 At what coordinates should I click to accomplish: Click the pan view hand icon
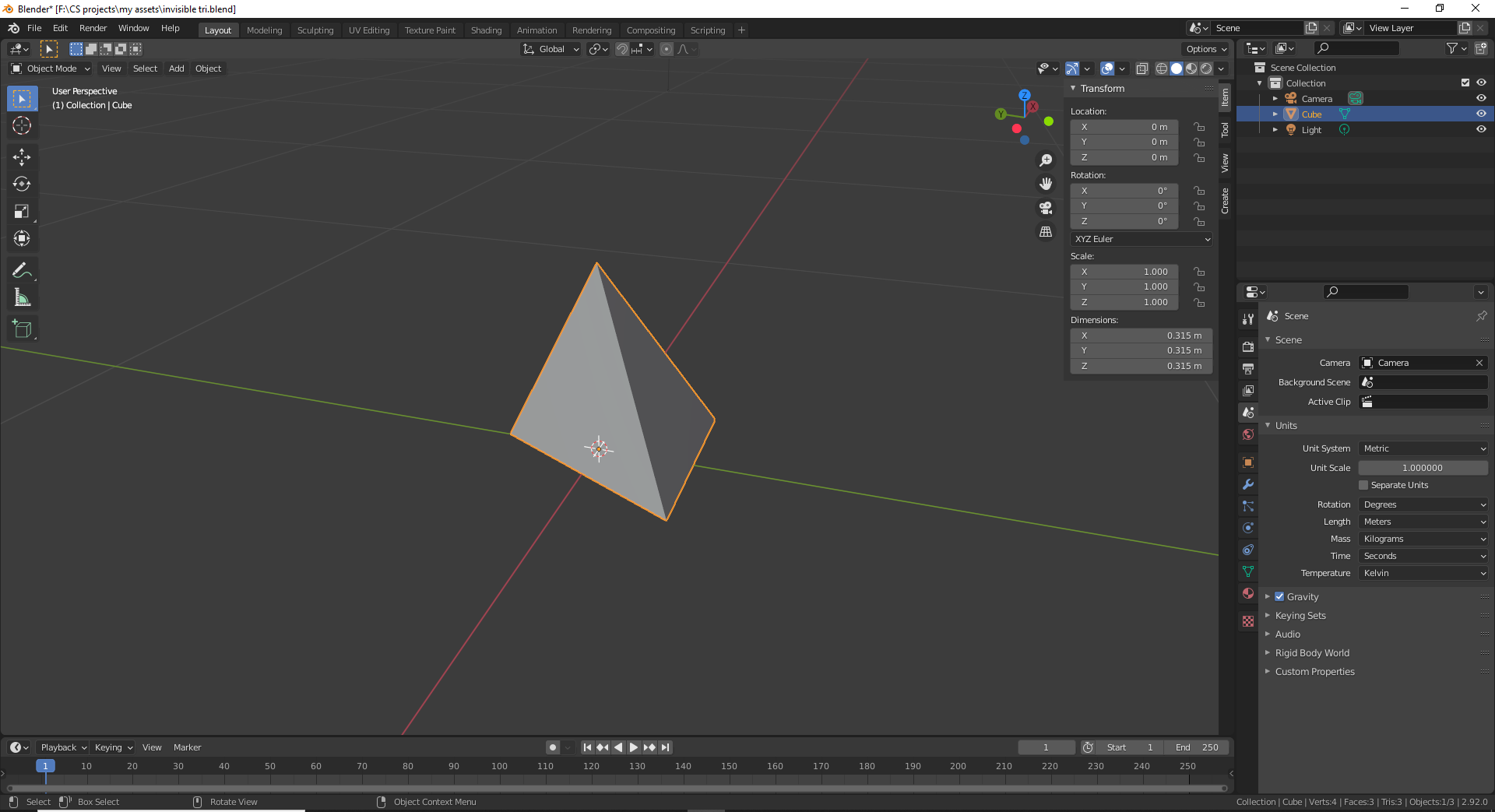click(1046, 184)
